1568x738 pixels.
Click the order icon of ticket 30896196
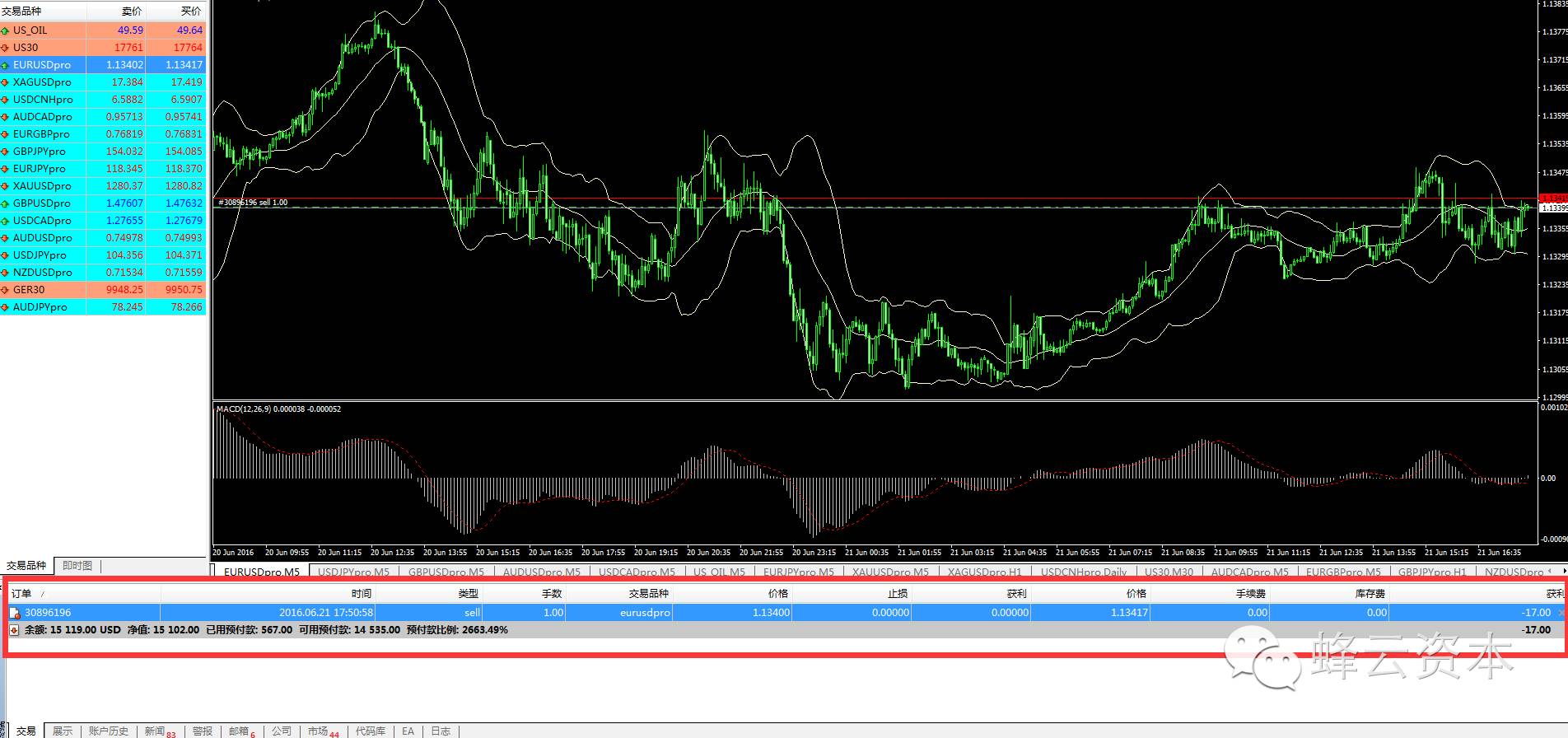click(15, 613)
